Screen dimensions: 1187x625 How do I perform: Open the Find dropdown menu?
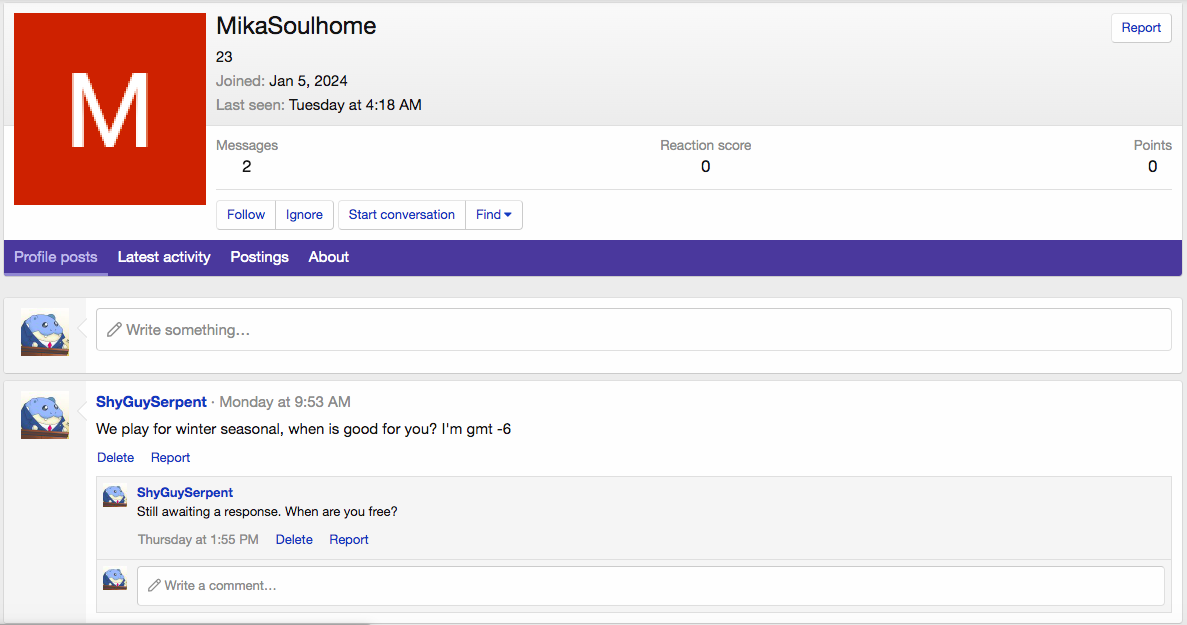pyautogui.click(x=494, y=215)
